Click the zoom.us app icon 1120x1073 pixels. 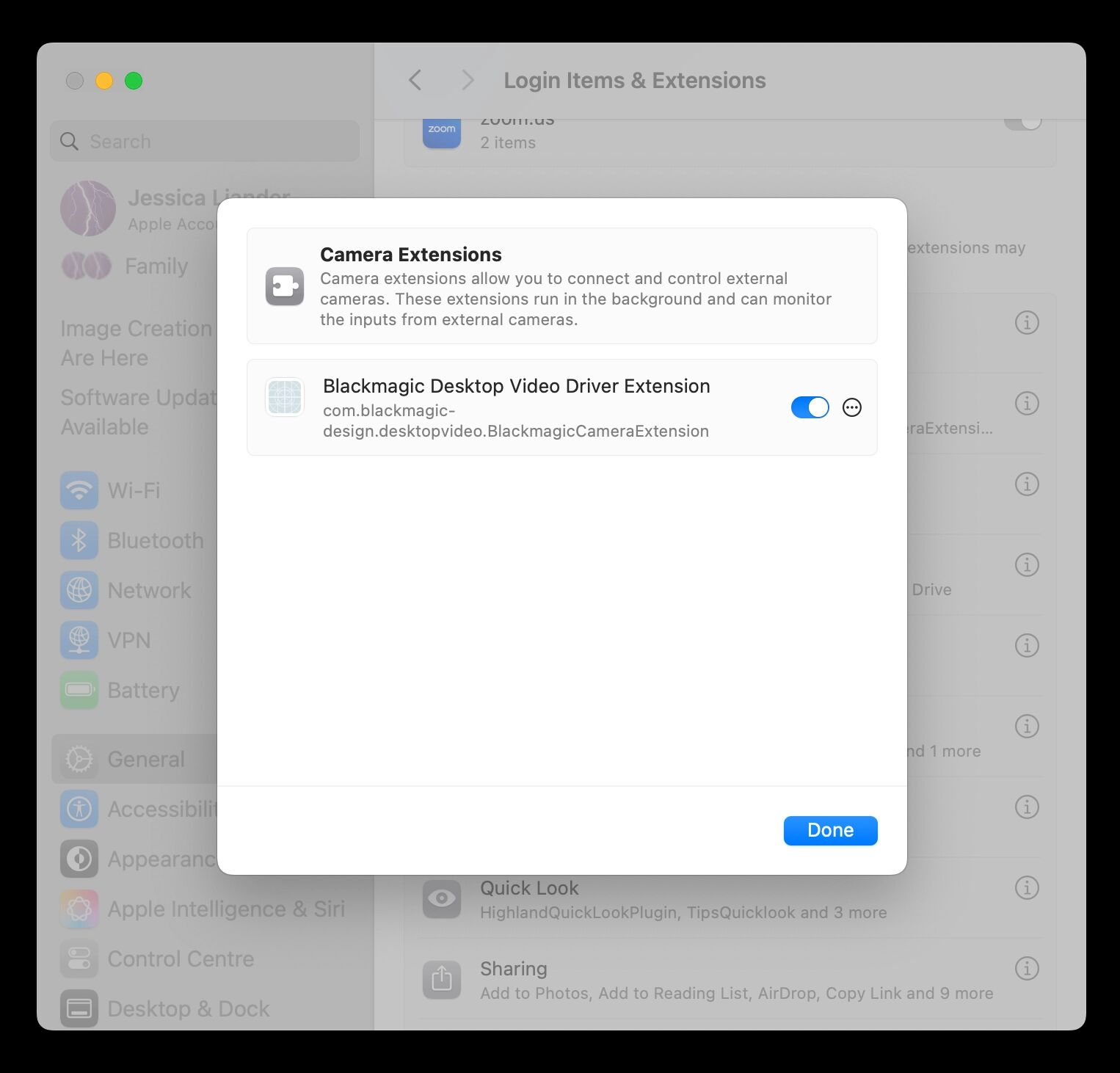click(442, 132)
